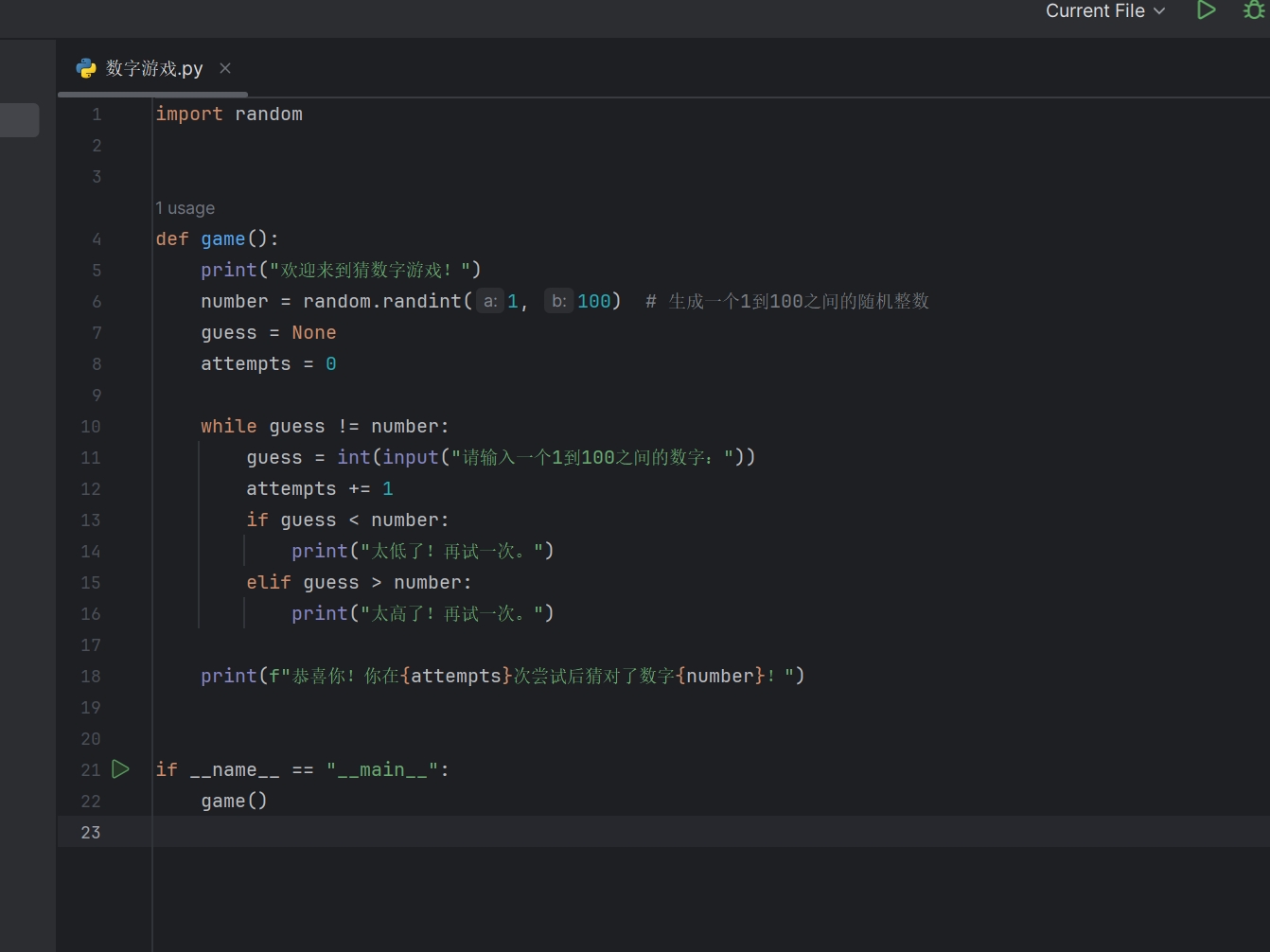1270x952 pixels.
Task: Toggle a breakpoint on line number 13
Action: tap(91, 520)
